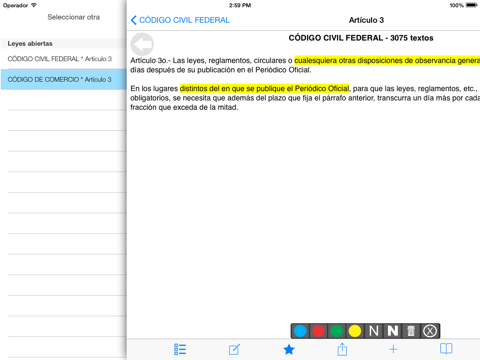The height and width of the screenshot is (360, 480).
Task: Open the share icon
Action: point(342,349)
